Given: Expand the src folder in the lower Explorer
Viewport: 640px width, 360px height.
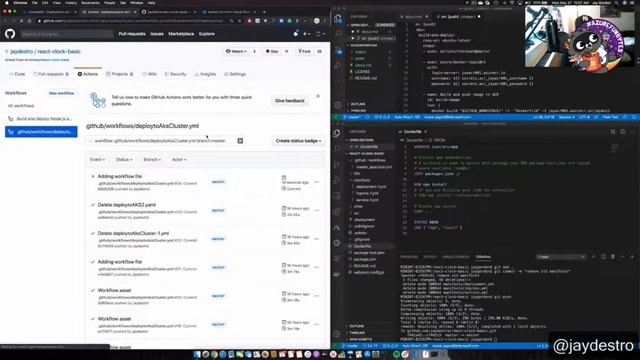Looking at the screenshot, I should [x=356, y=213].
